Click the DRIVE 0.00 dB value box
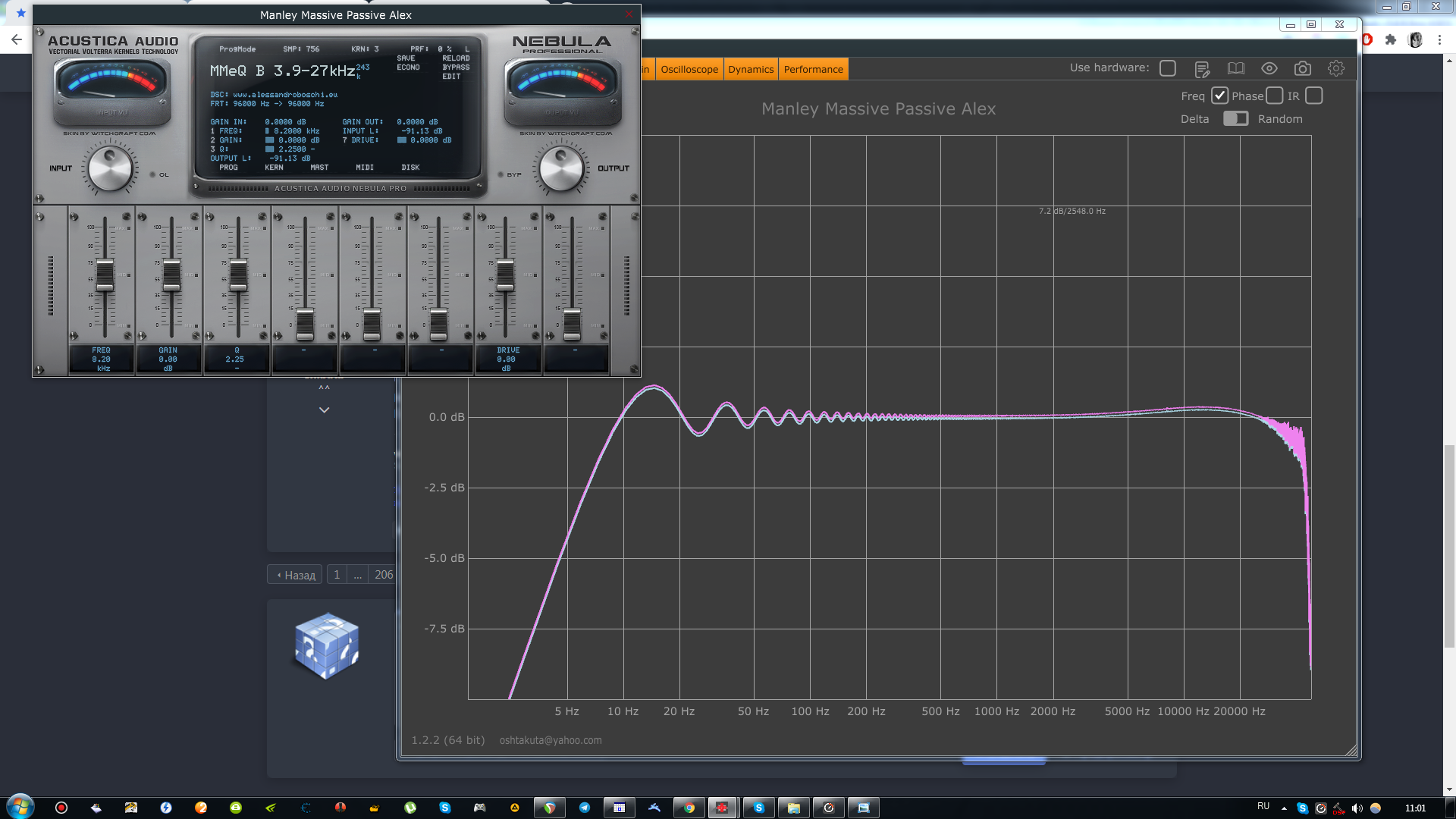 508,359
